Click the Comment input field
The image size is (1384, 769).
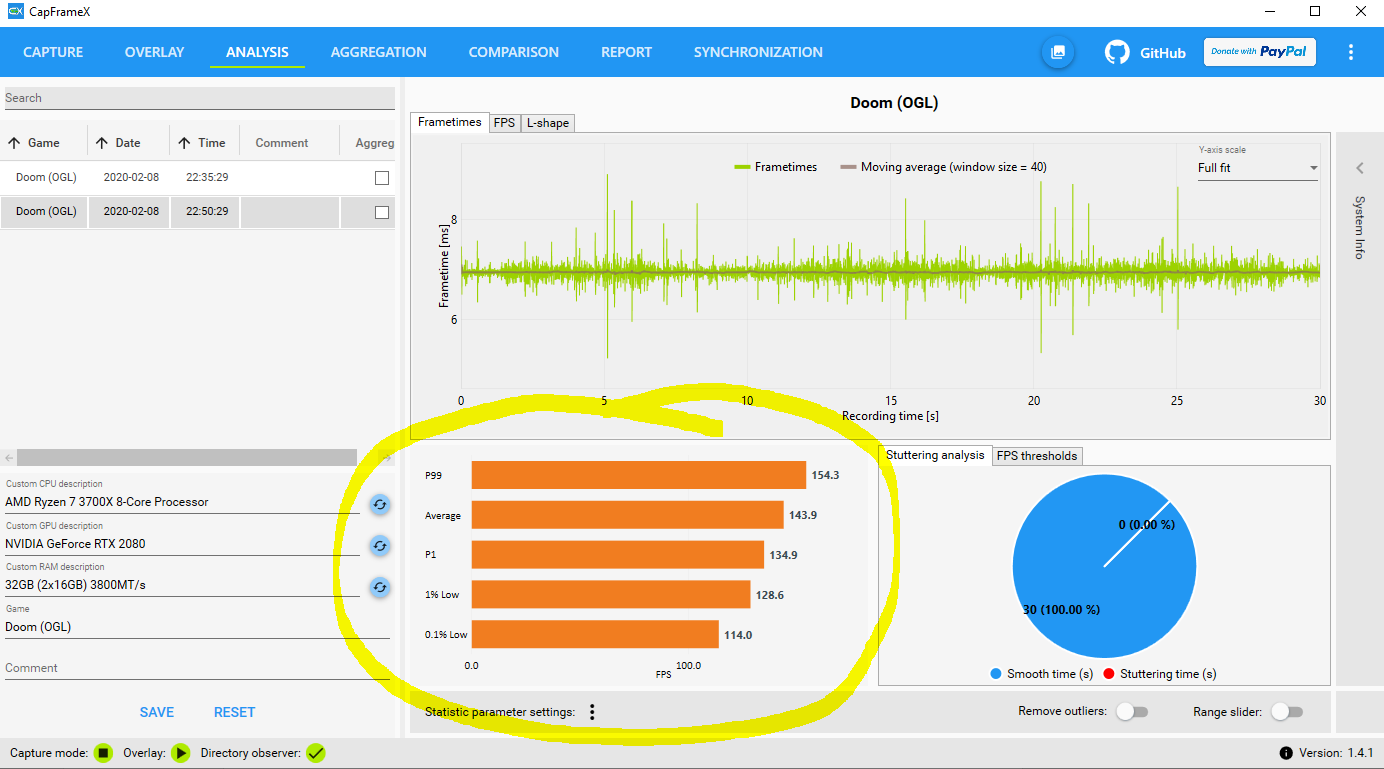[197, 668]
